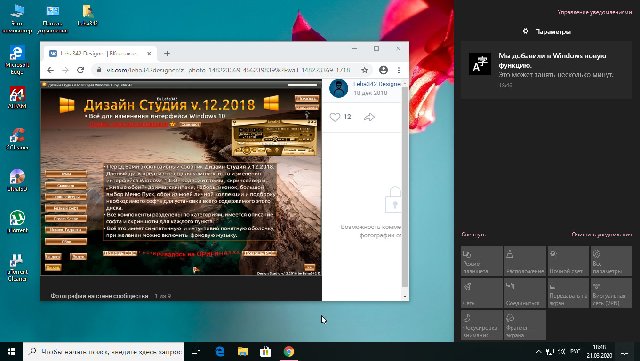This screenshot has height=361, width=640.
Task: Launch AIDA64 desktop shortcut
Action: [17, 98]
